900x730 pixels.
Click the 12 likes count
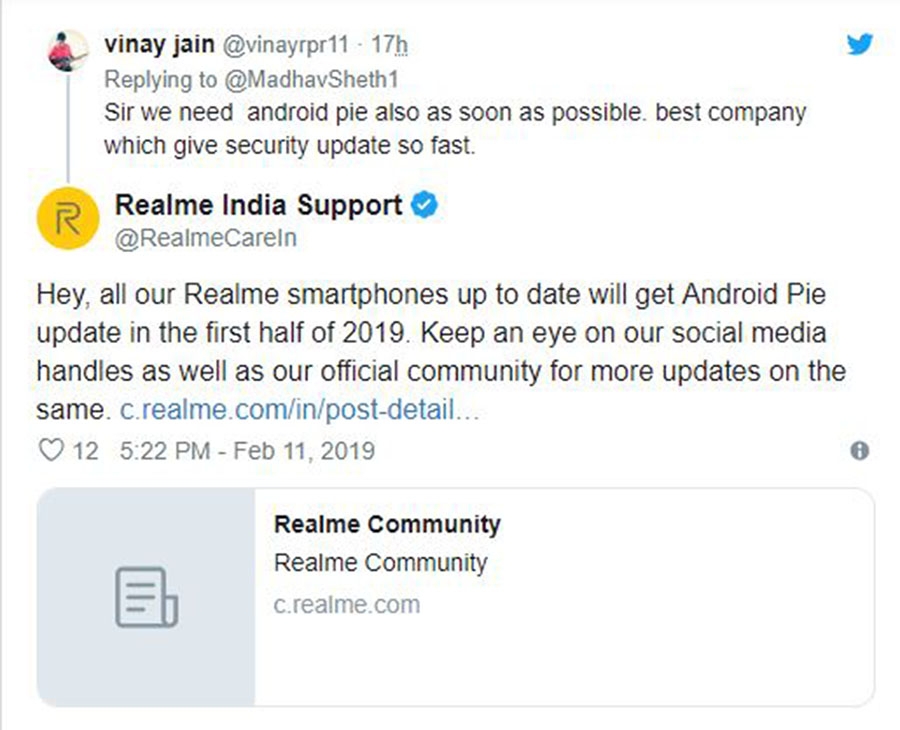coord(86,451)
